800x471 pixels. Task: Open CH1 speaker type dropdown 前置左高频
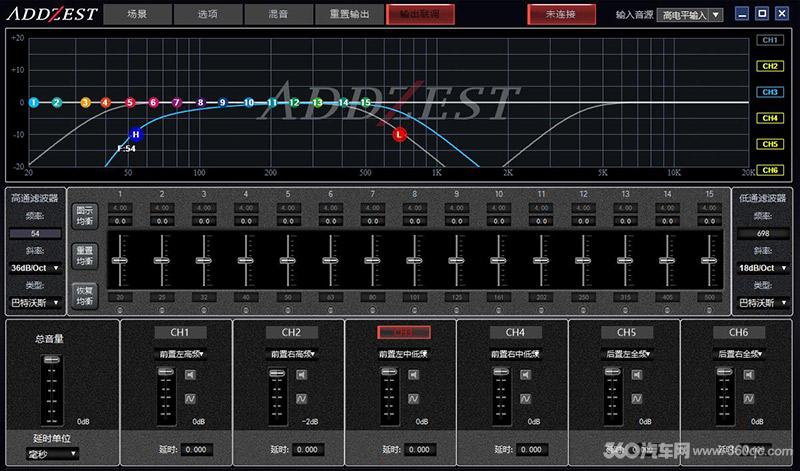(180, 354)
